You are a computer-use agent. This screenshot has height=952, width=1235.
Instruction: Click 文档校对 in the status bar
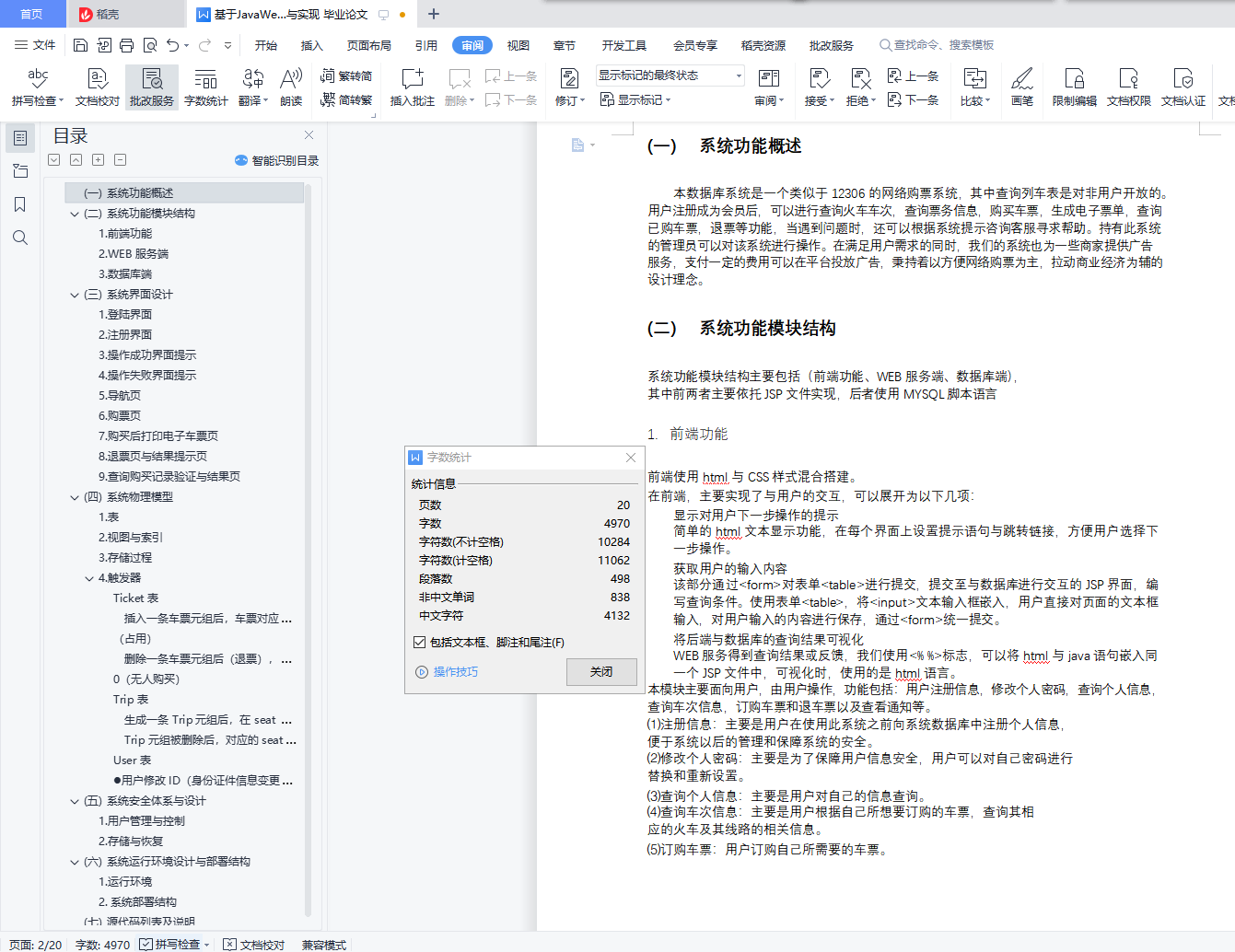click(254, 945)
